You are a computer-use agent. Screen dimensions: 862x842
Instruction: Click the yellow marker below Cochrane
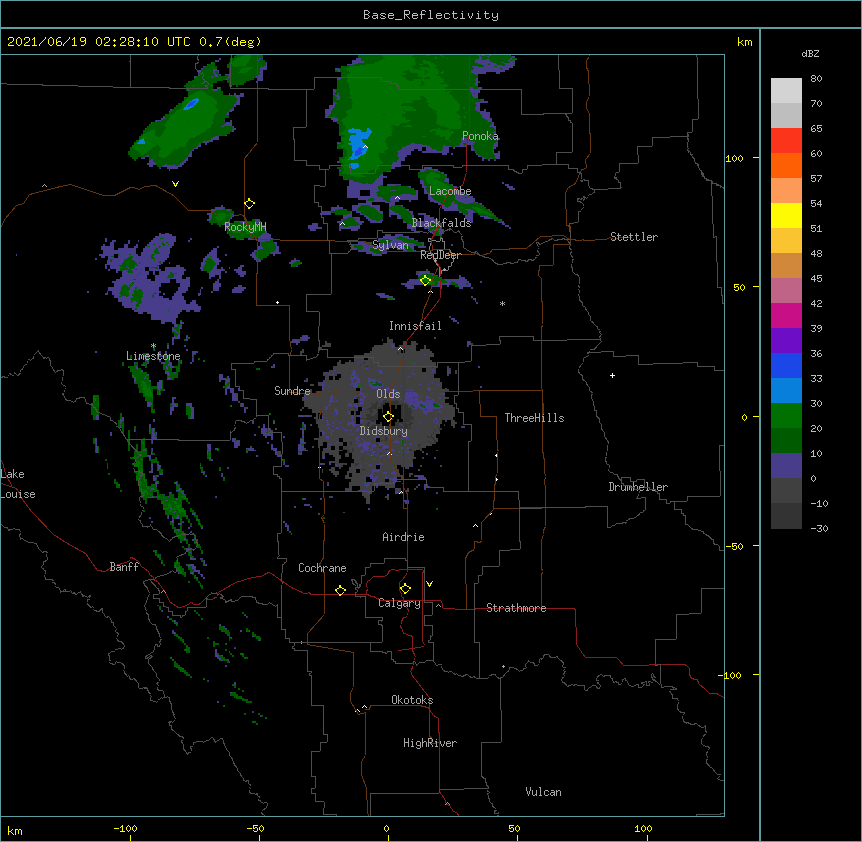pyautogui.click(x=340, y=590)
